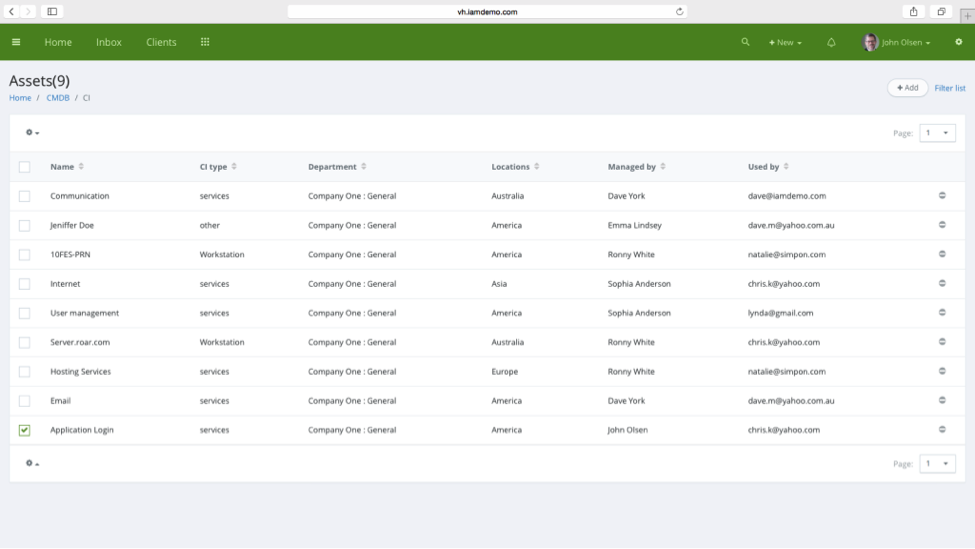Image resolution: width=975 pixels, height=549 pixels.
Task: Reload page using browser refresh icon
Action: click(x=680, y=12)
